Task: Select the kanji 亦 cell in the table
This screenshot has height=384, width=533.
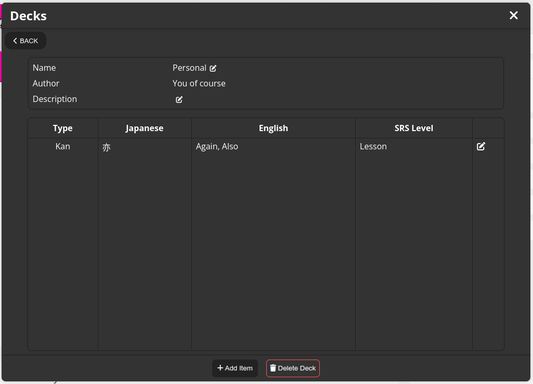Action: [x=106, y=147]
